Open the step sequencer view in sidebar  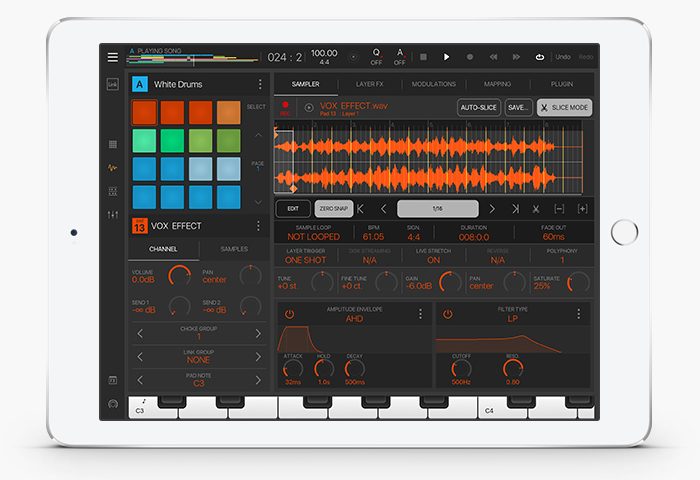113,192
